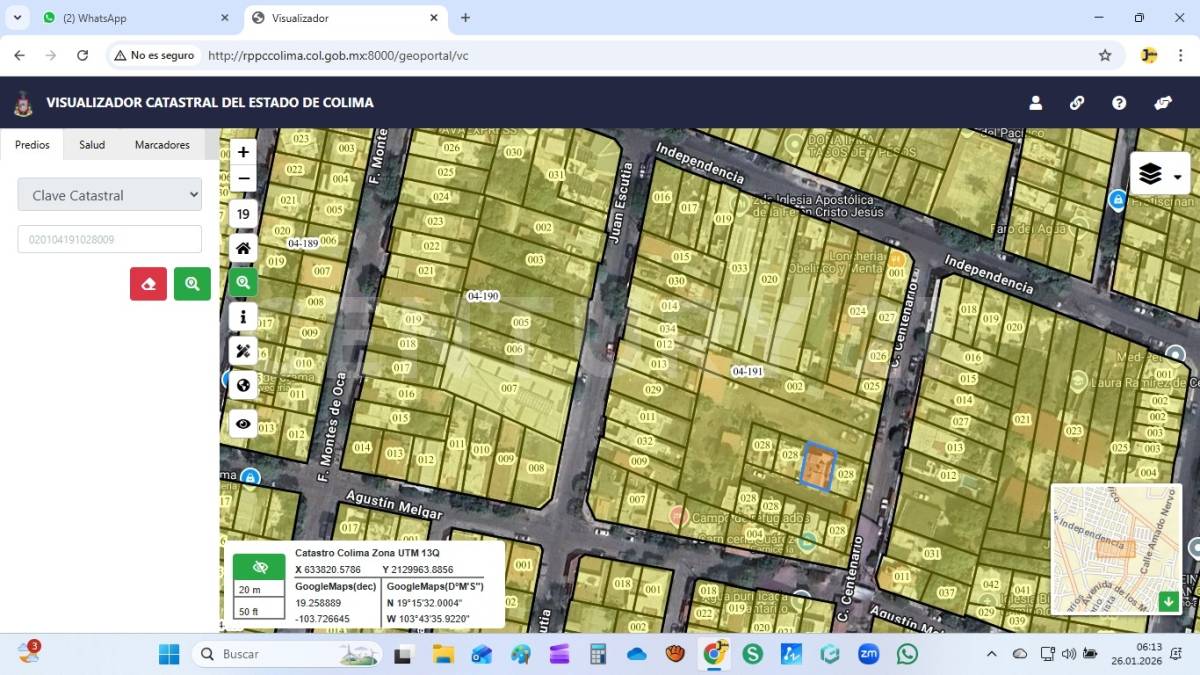Viewport: 1200px width, 675px height.
Task: Click the globe icon in map toolbar
Action: [243, 385]
